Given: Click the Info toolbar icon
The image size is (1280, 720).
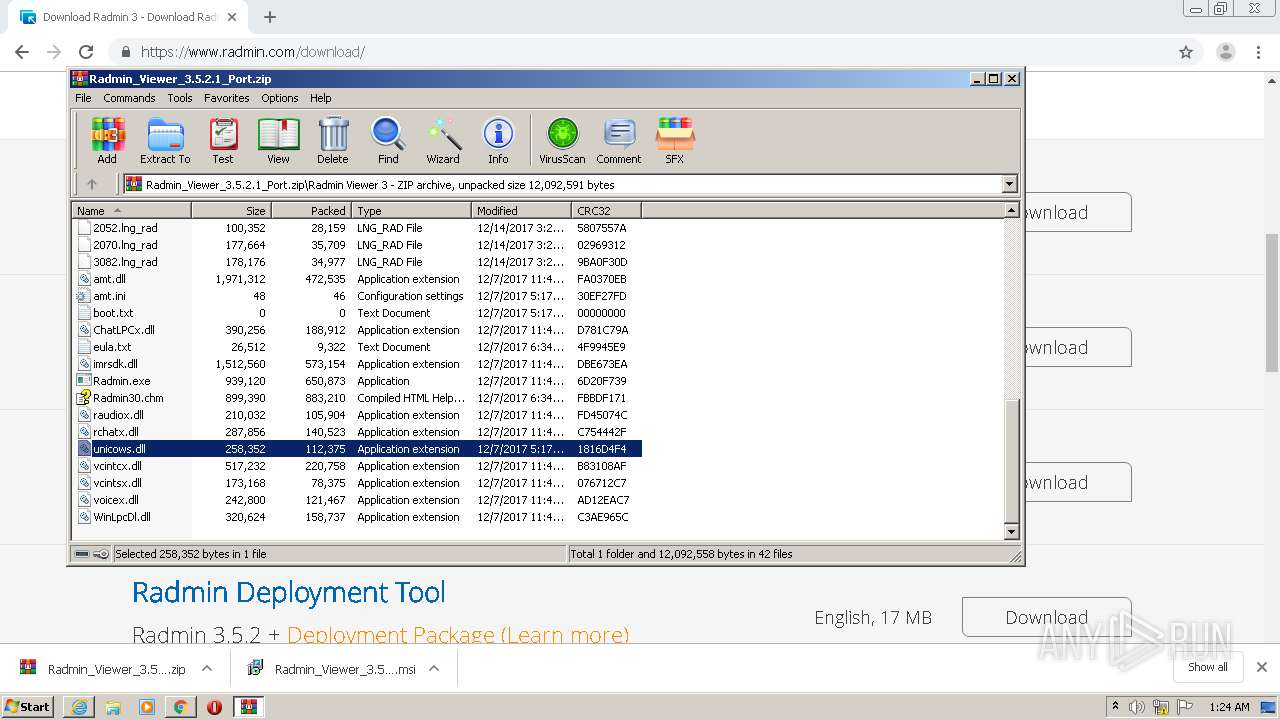Looking at the screenshot, I should pos(498,140).
